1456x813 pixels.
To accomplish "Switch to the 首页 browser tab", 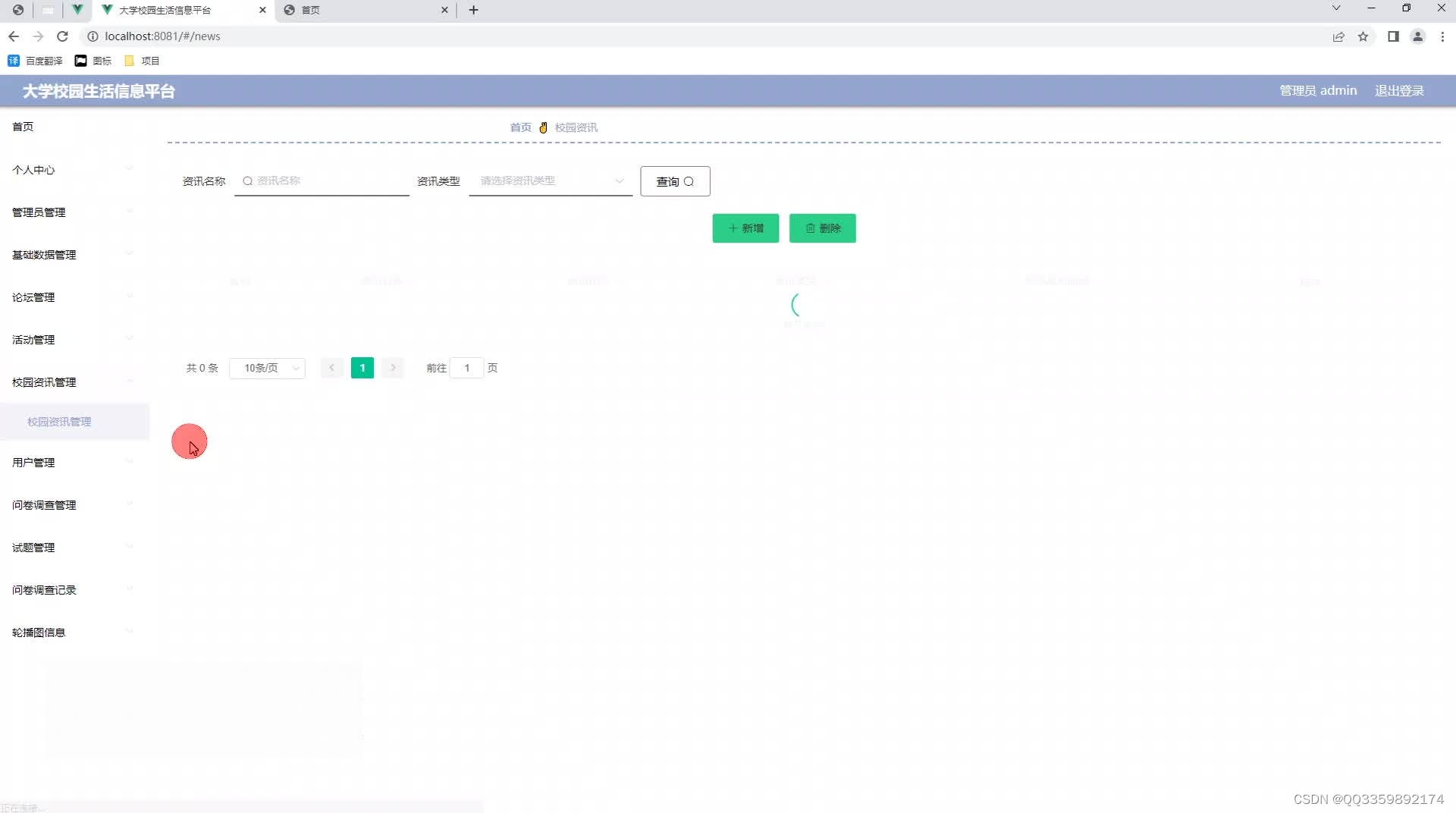I will (366, 10).
